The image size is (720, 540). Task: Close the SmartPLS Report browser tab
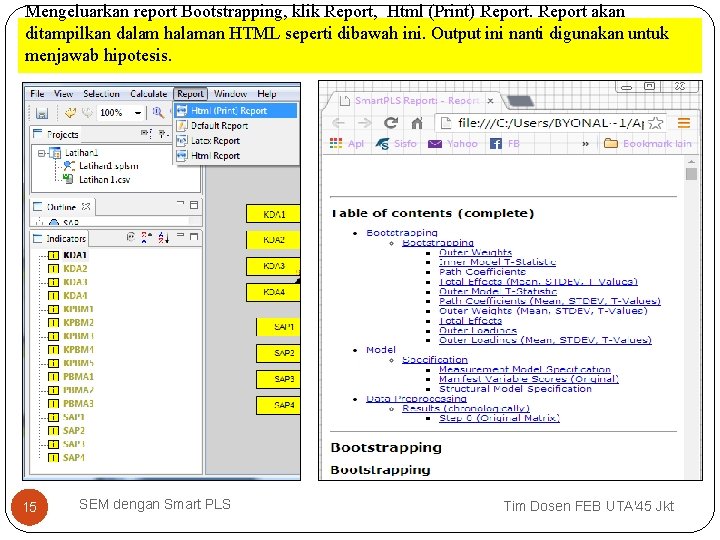click(x=490, y=101)
